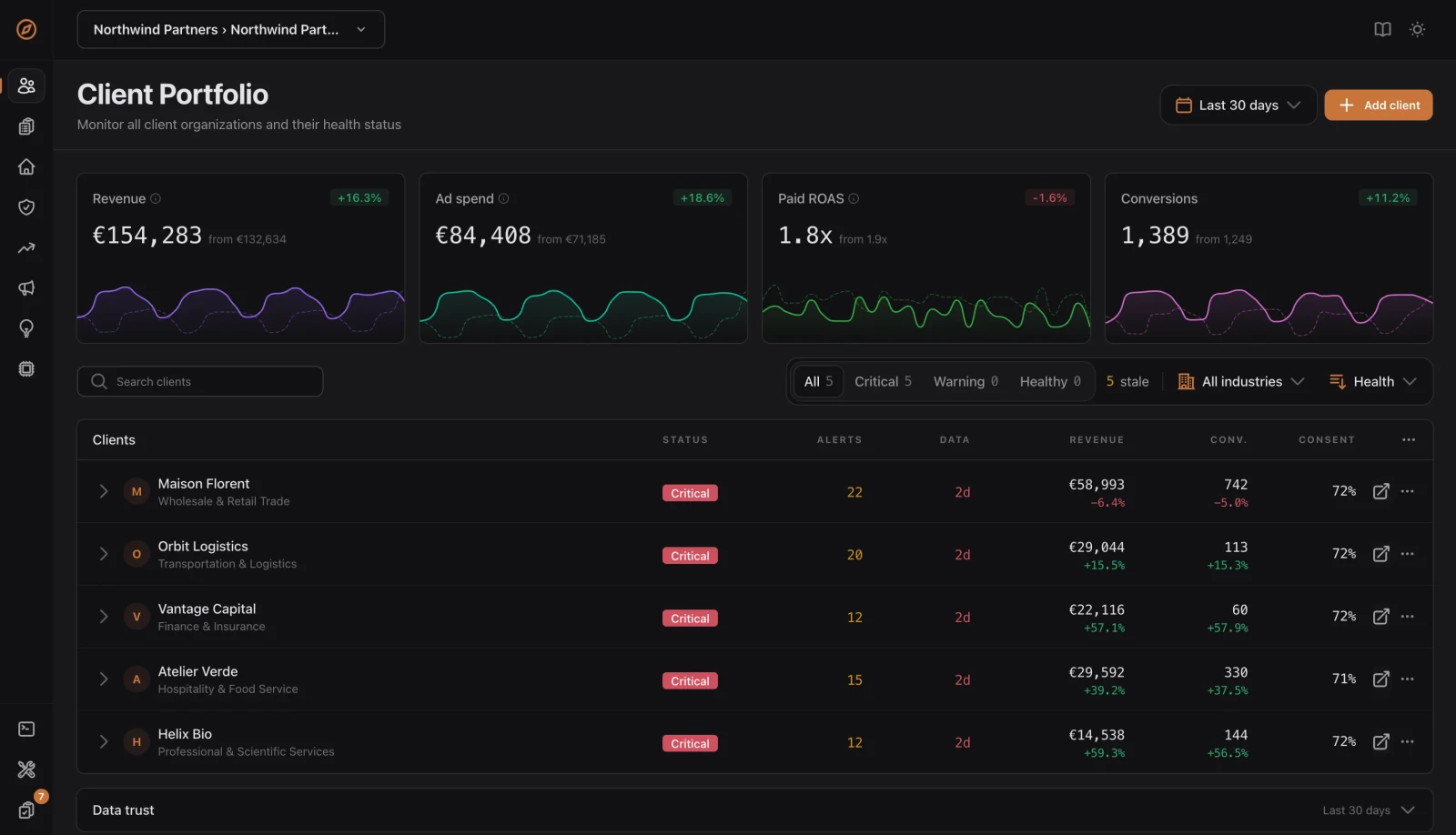Screen dimensions: 1456x835
Task: Select the Critical 5 filter tab
Action: [883, 382]
